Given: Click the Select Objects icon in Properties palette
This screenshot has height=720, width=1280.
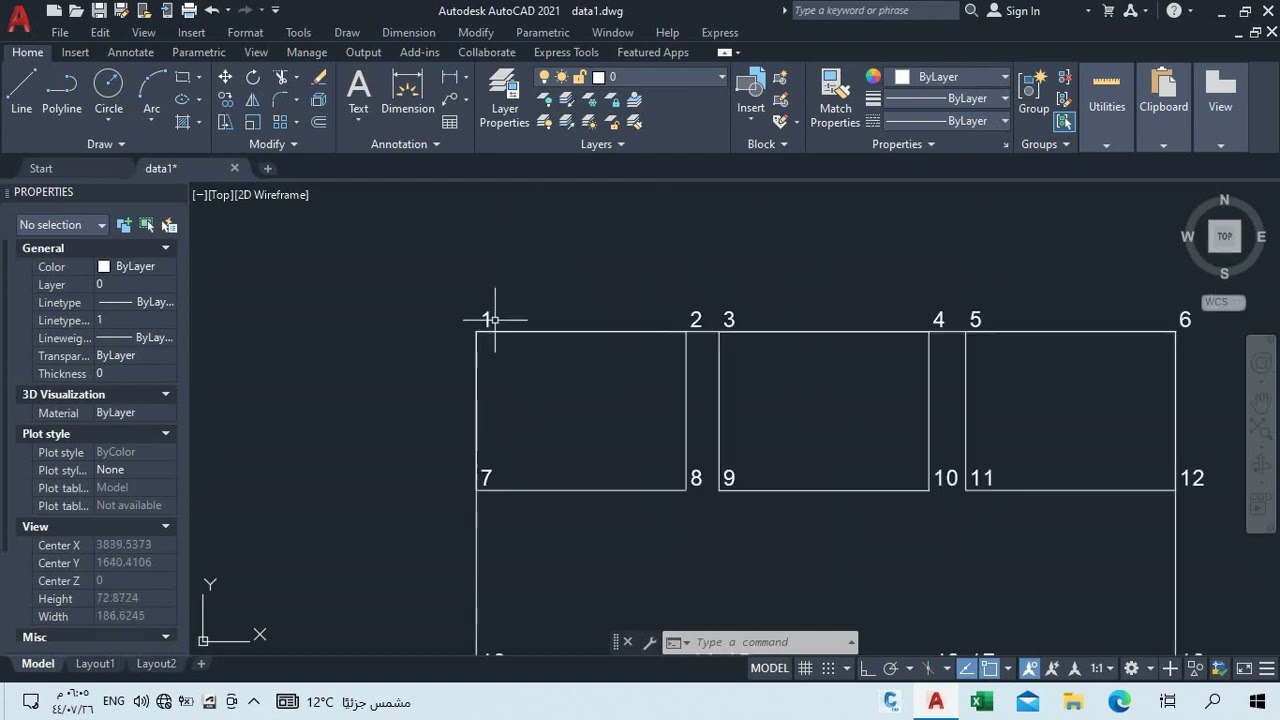Looking at the screenshot, I should tap(146, 225).
